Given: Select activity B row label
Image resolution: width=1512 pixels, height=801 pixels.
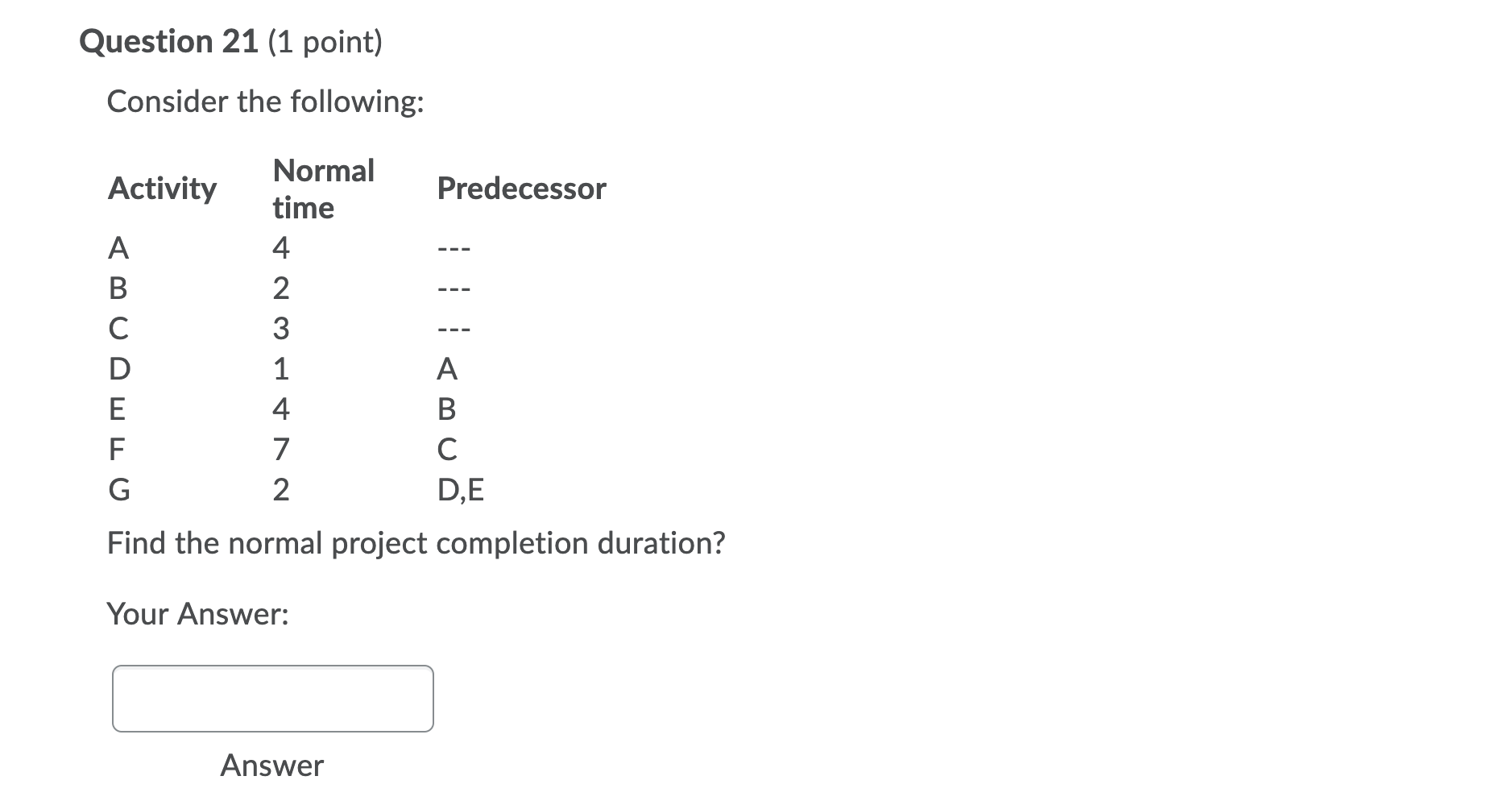Looking at the screenshot, I should click(x=119, y=289).
